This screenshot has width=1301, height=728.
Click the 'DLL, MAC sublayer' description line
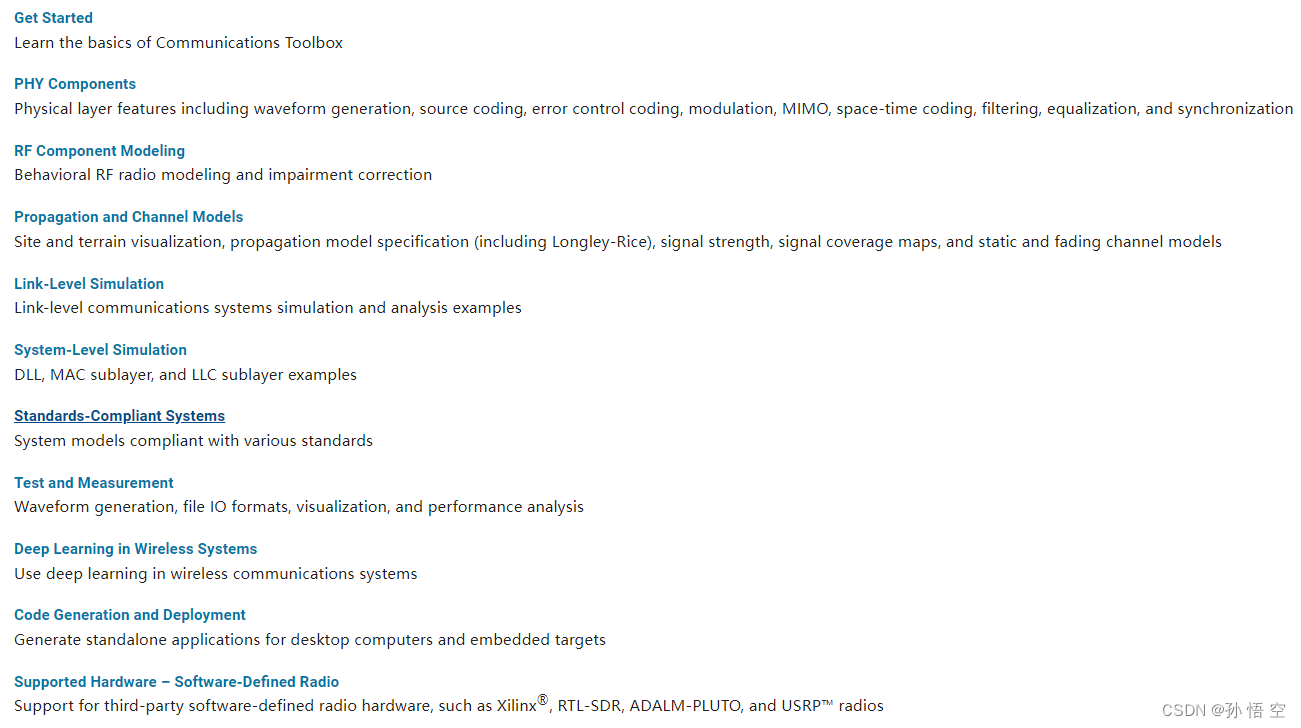coord(185,375)
